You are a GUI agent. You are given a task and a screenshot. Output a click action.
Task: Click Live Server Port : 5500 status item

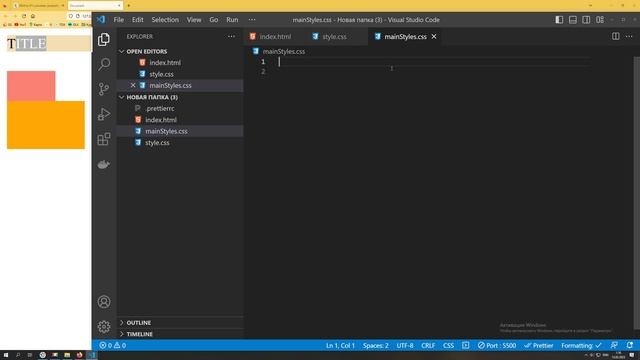coord(497,345)
